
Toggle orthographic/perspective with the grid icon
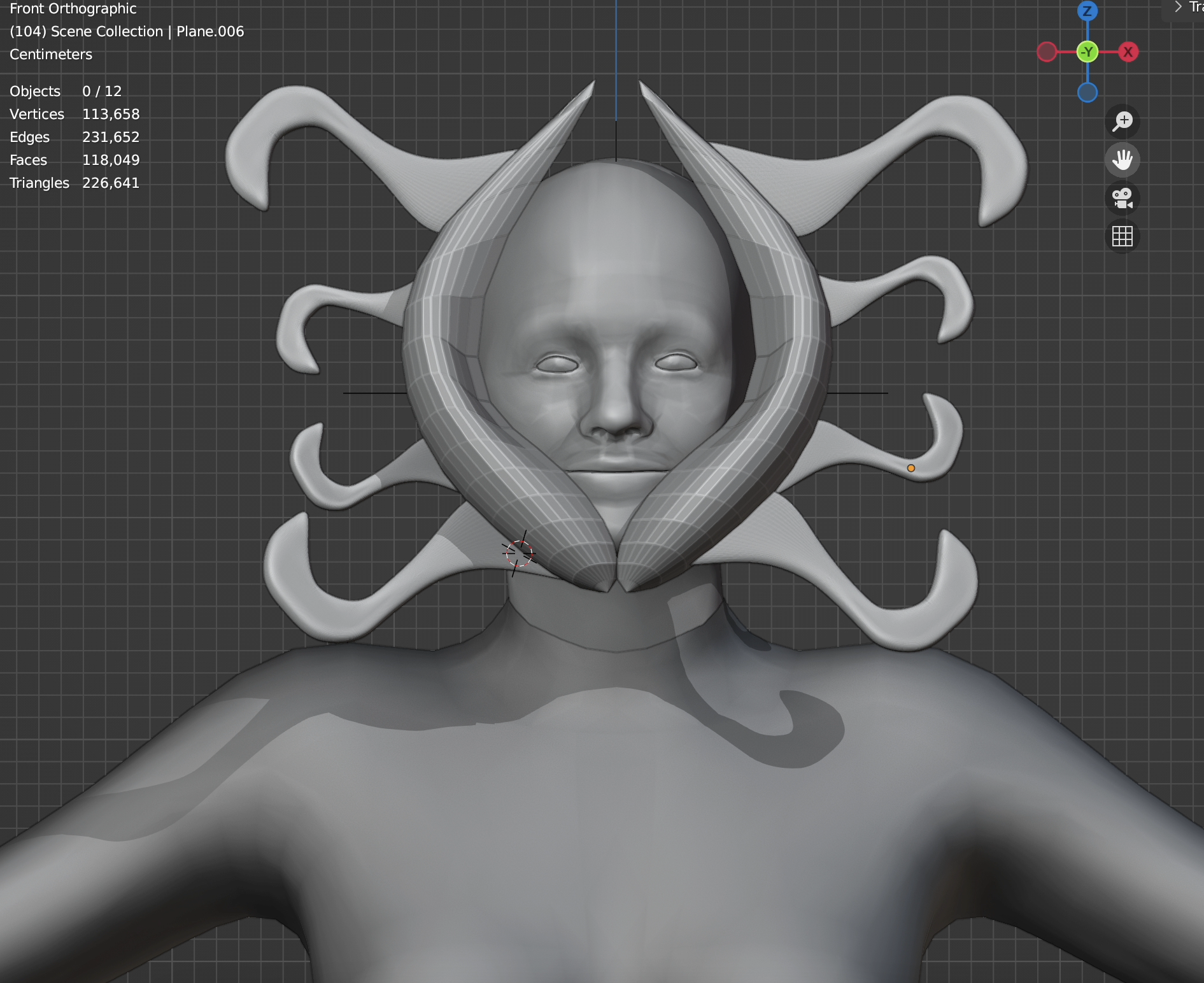tap(1123, 237)
